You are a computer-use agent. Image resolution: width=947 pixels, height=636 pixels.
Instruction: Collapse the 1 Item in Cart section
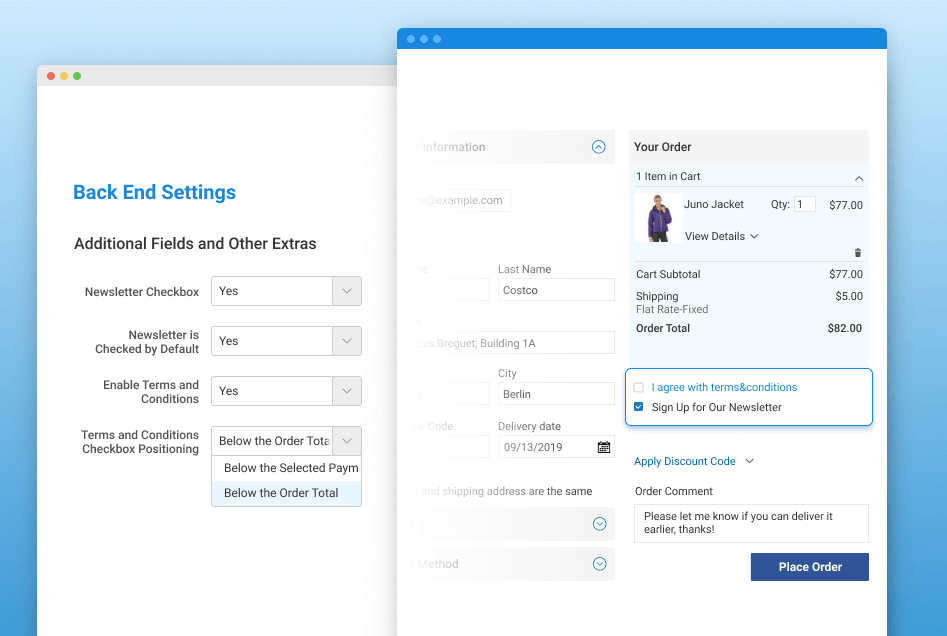(858, 177)
